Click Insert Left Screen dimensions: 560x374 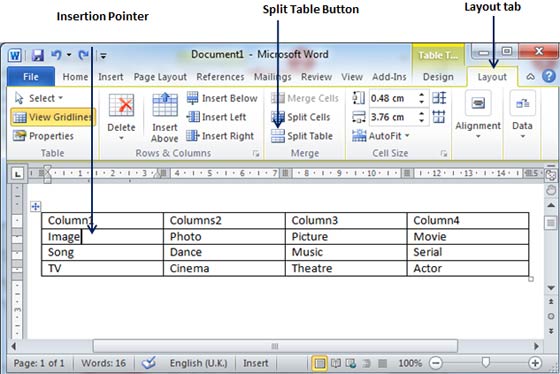coord(216,117)
